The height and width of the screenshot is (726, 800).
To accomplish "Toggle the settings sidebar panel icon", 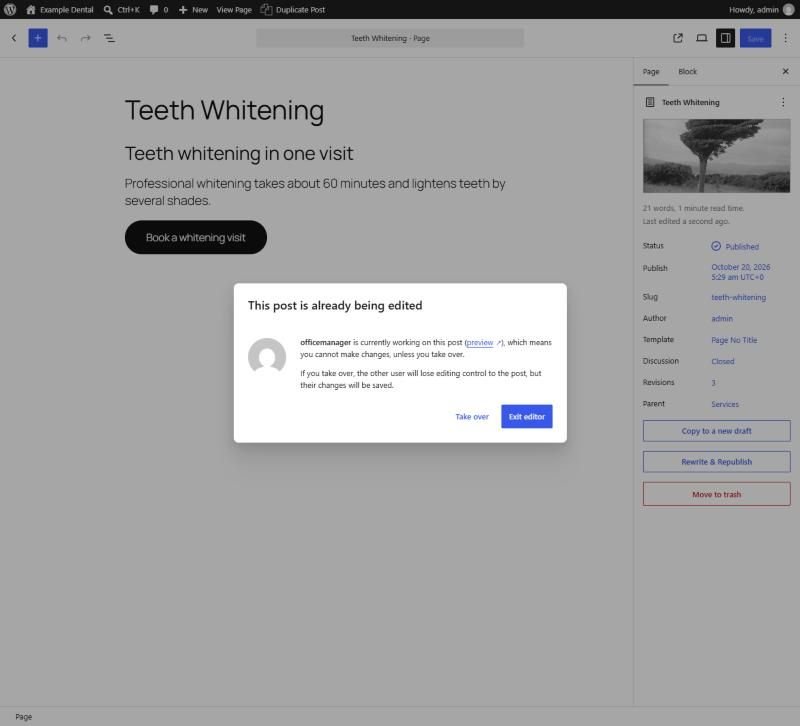I will (725, 38).
